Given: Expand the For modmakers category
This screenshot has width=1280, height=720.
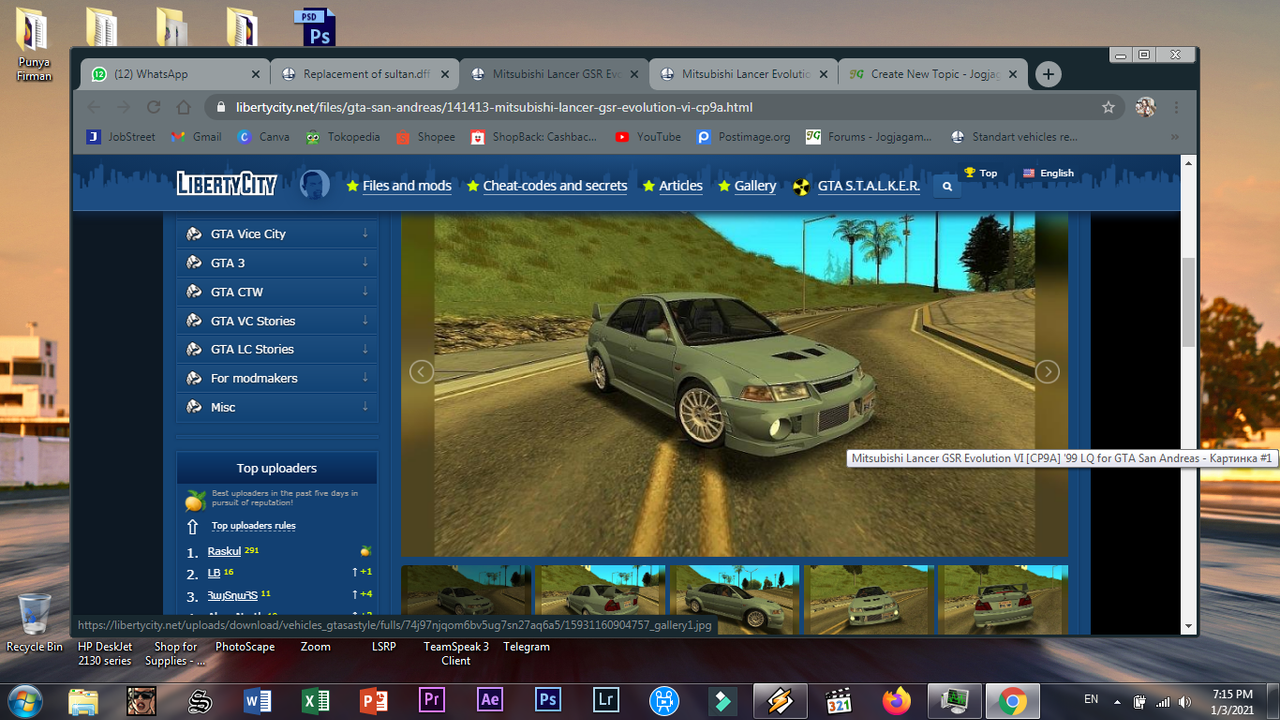Looking at the screenshot, I should pyautogui.click(x=277, y=378).
